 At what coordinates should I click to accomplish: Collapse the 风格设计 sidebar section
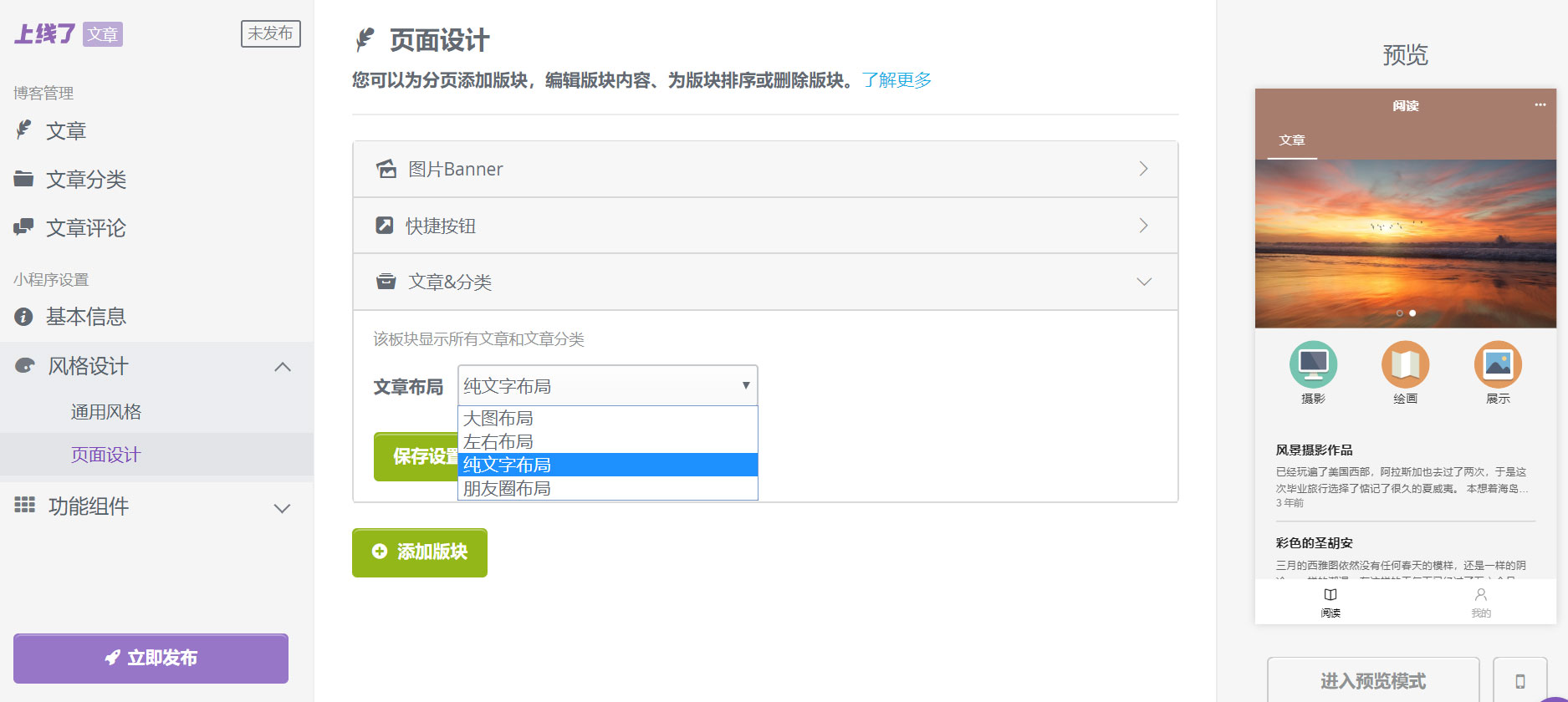click(x=283, y=367)
